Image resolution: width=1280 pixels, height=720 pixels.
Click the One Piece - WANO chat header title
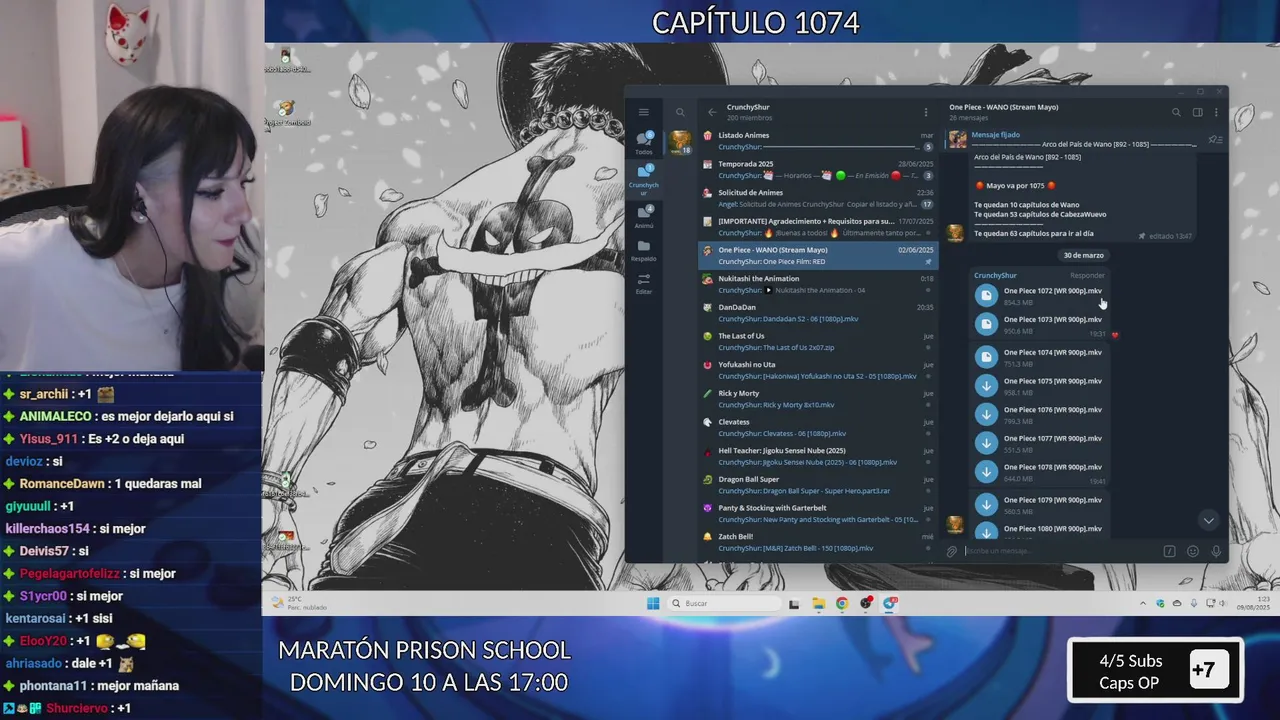[x=1003, y=107]
